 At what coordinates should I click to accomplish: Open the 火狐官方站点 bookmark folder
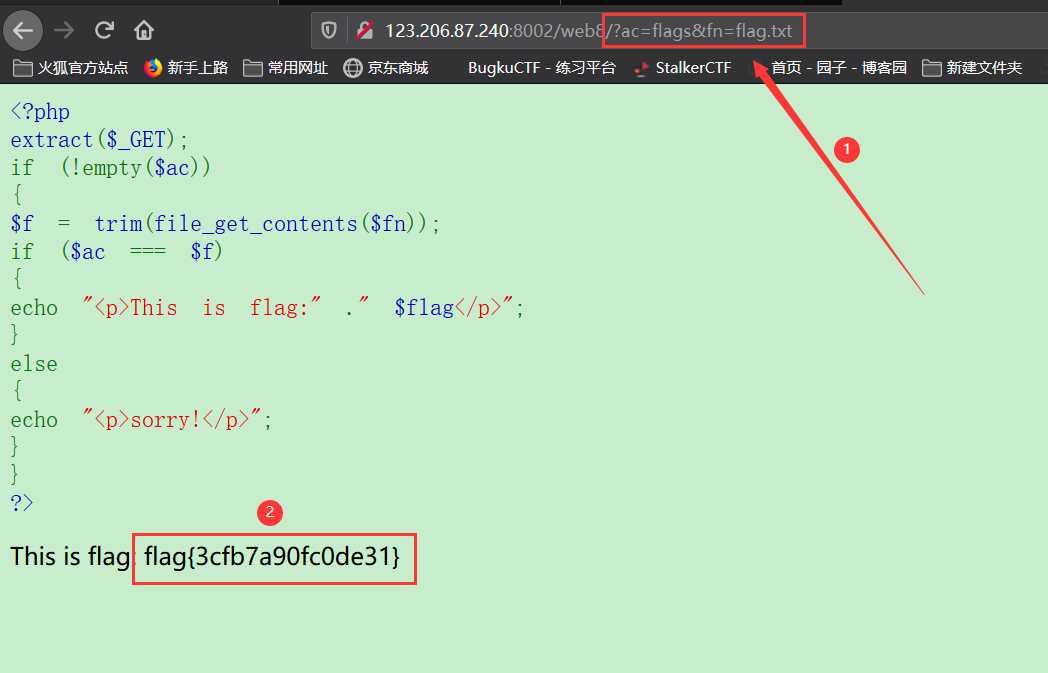pos(70,68)
